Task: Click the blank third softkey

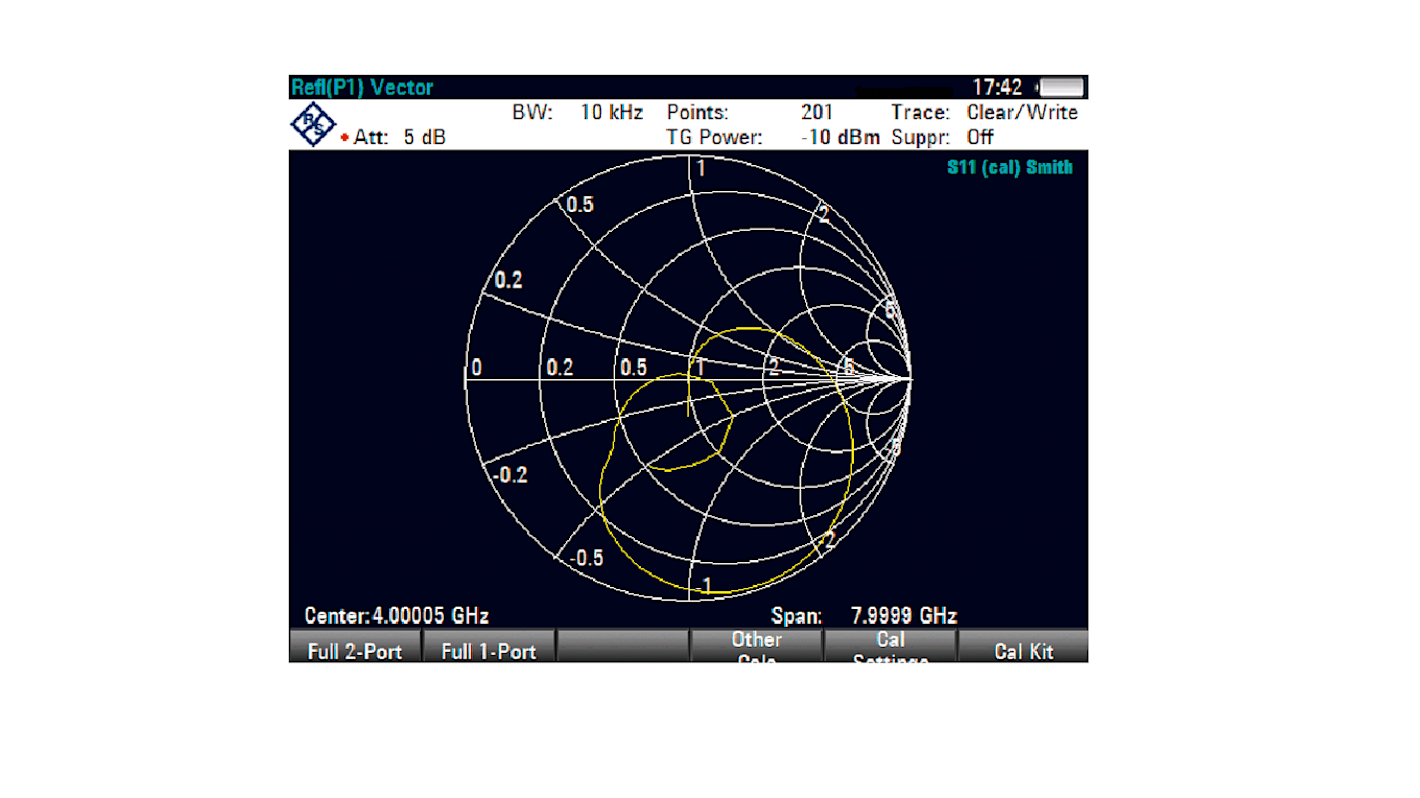Action: [x=622, y=646]
